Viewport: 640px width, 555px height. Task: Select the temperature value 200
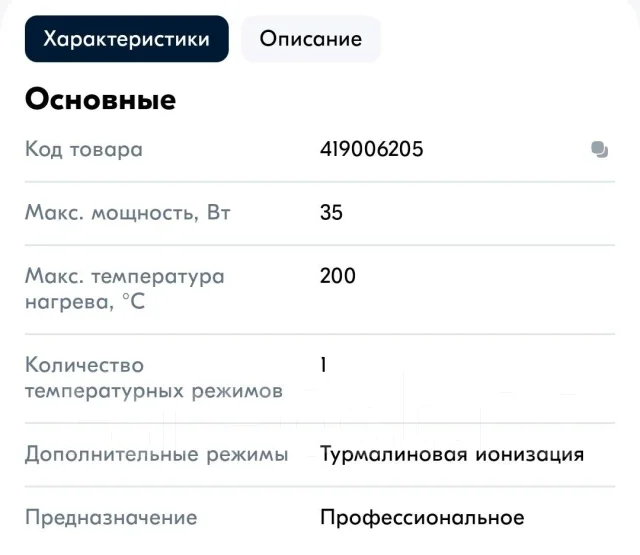[338, 276]
